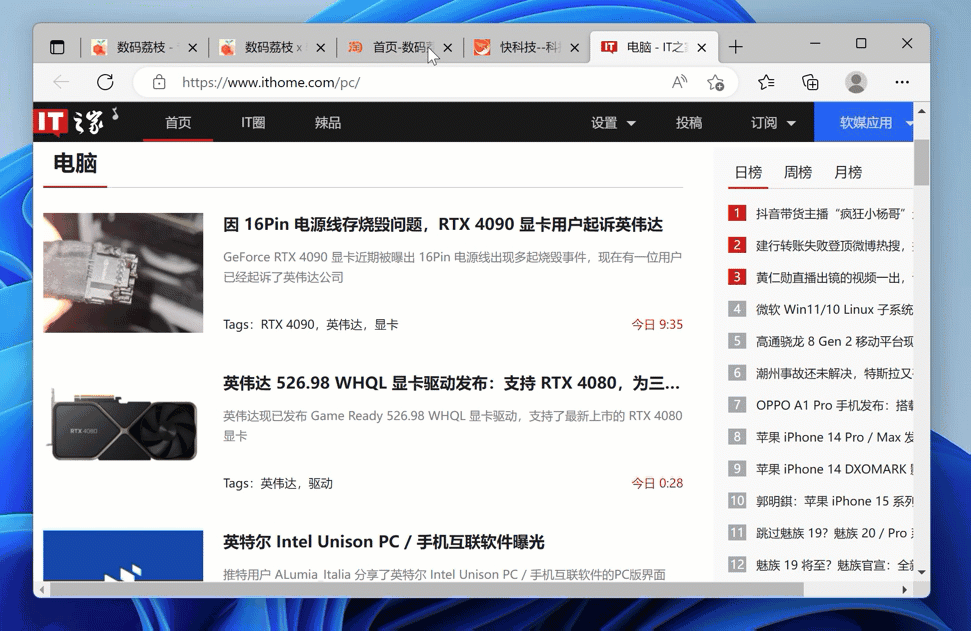Select the 周榜 ranking tab
The width and height of the screenshot is (971, 631).
tap(798, 172)
